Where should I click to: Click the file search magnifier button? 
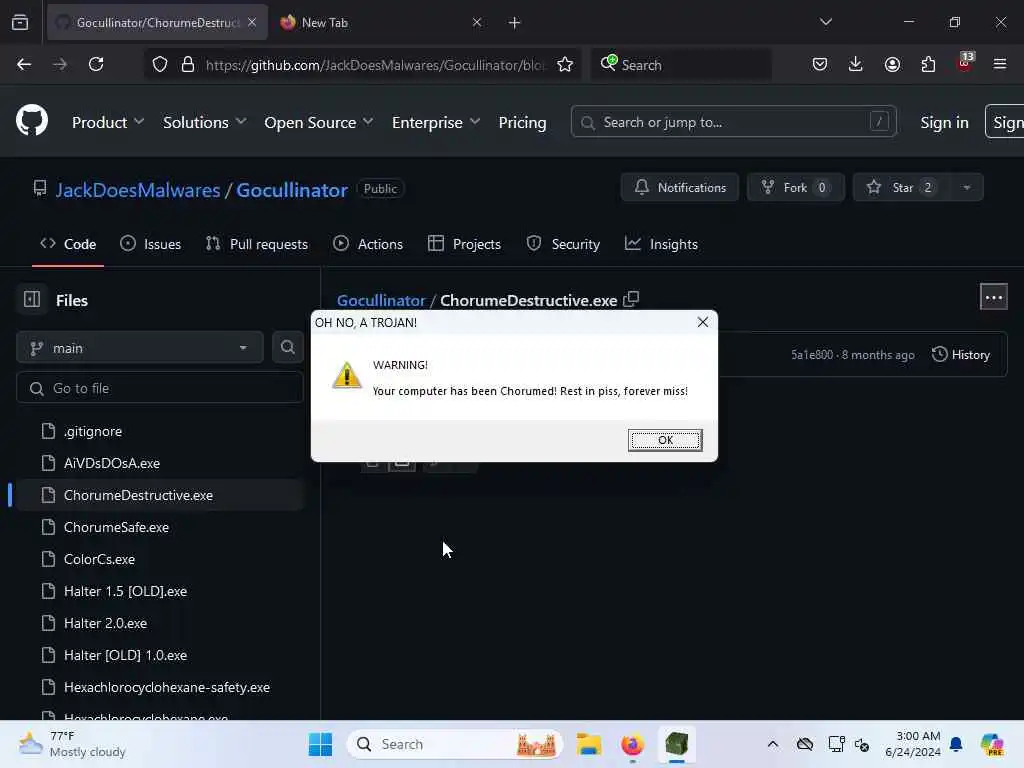click(287, 347)
